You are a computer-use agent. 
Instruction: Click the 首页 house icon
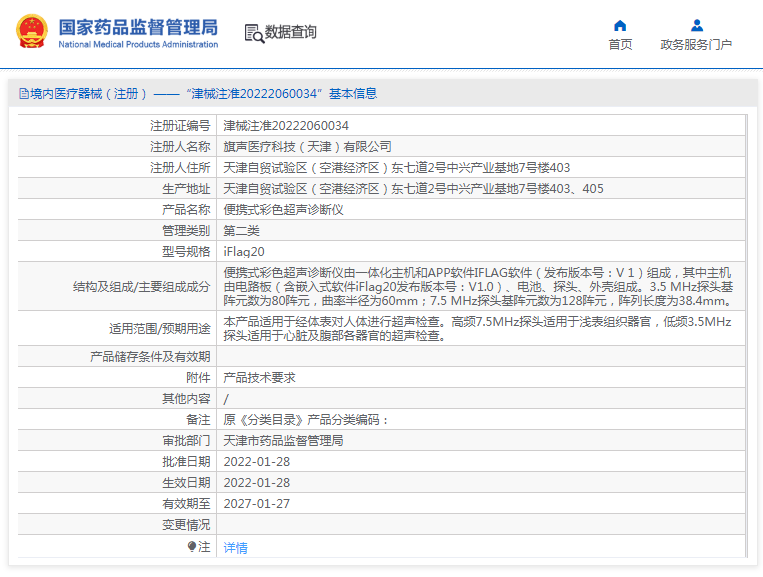tap(620, 26)
